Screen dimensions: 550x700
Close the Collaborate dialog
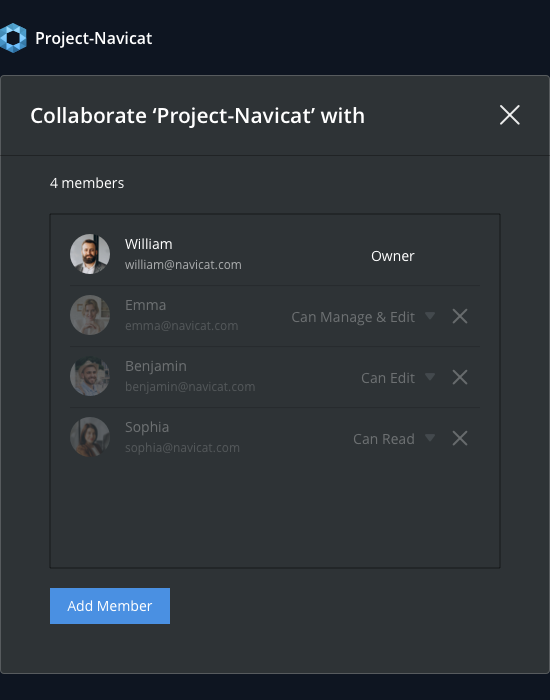tap(510, 115)
